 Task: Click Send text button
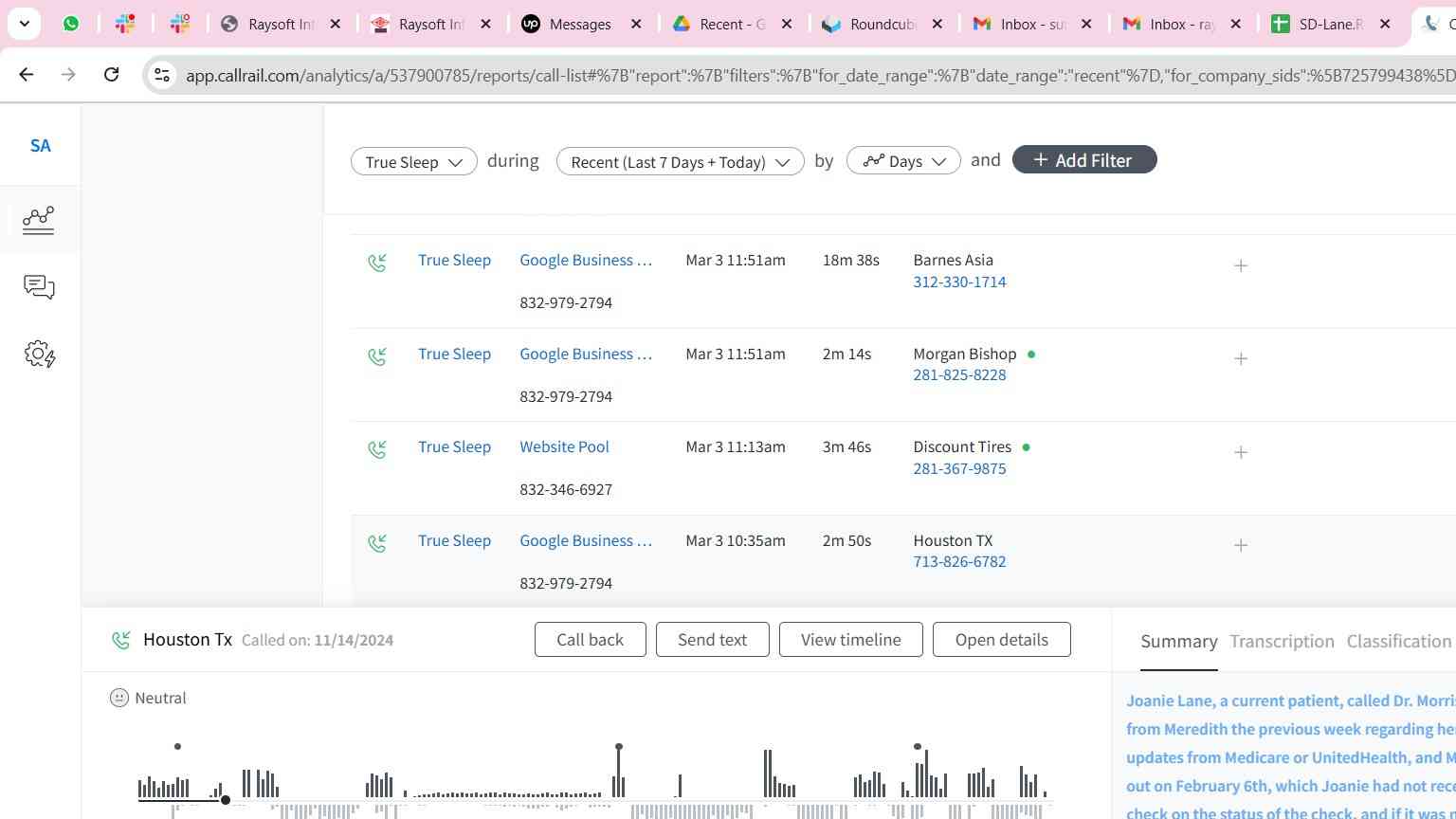click(x=712, y=640)
